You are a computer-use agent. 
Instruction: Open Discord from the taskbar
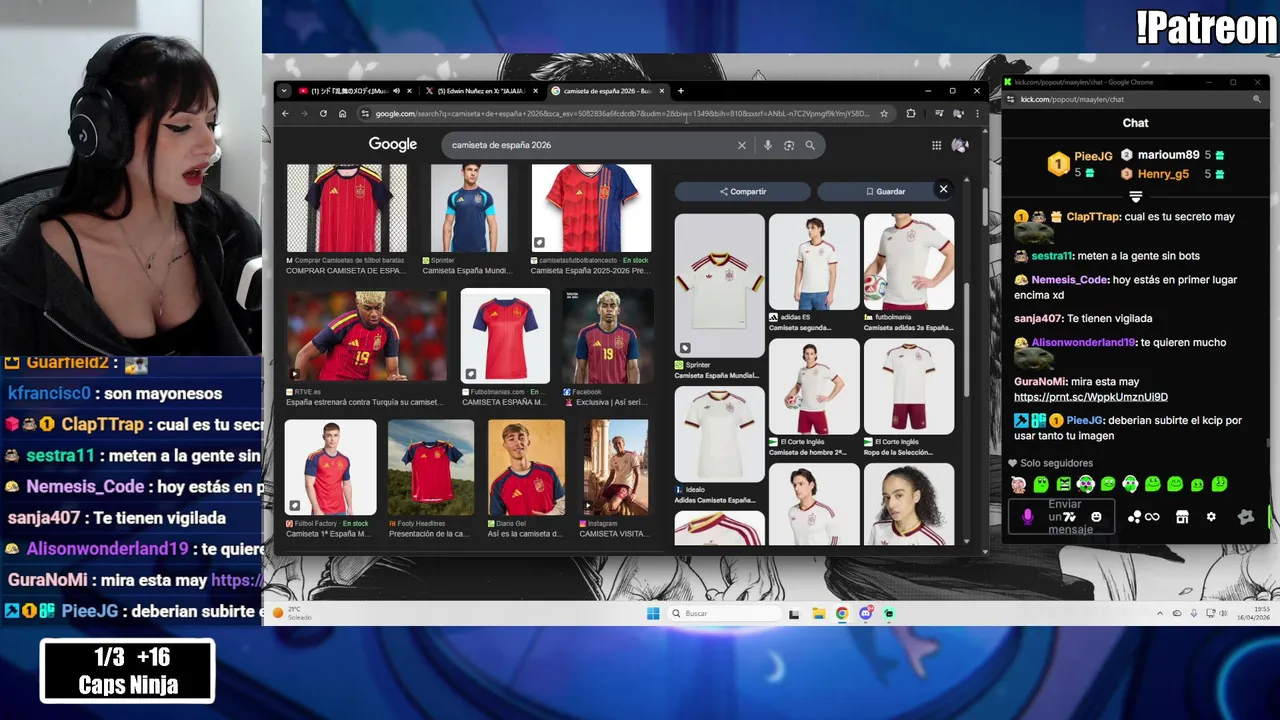pos(865,613)
